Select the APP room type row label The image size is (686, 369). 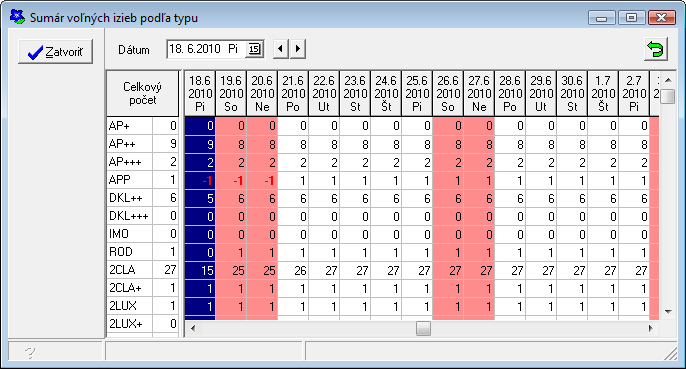point(130,180)
